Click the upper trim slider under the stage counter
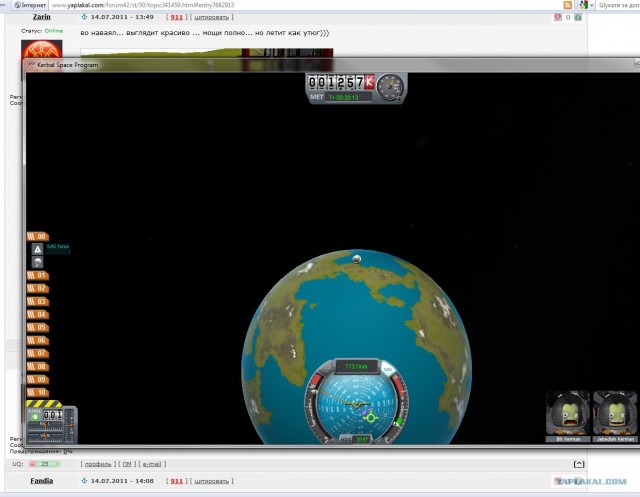The image size is (640, 497). (45, 425)
